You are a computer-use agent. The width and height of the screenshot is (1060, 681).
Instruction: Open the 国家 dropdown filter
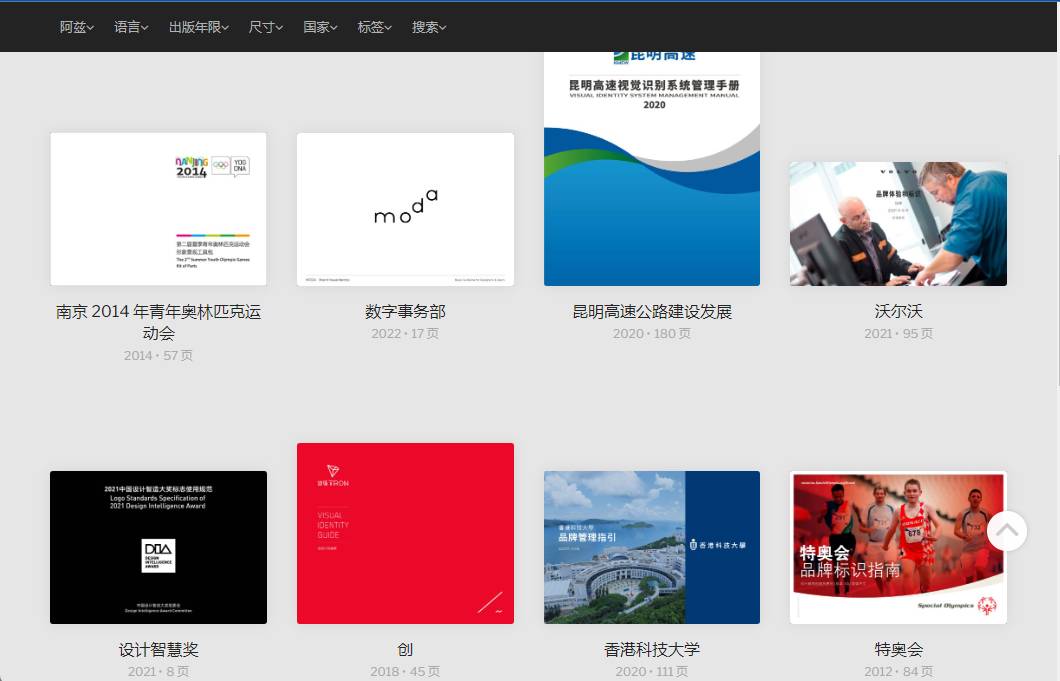[320, 27]
